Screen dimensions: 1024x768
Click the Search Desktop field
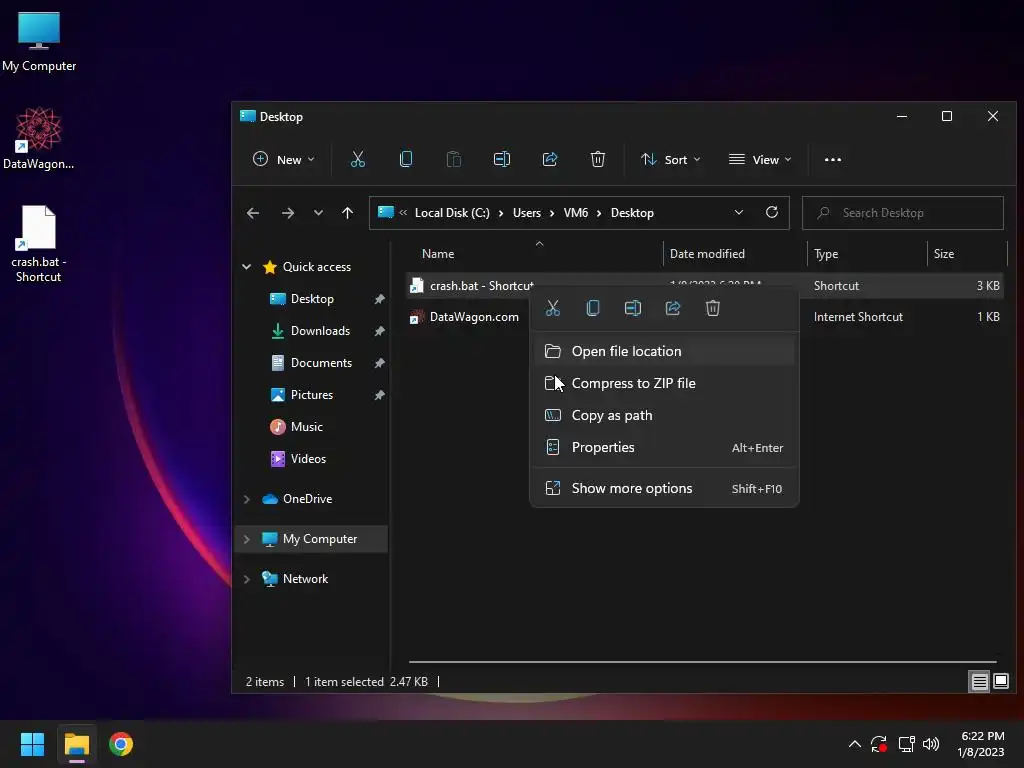point(903,213)
